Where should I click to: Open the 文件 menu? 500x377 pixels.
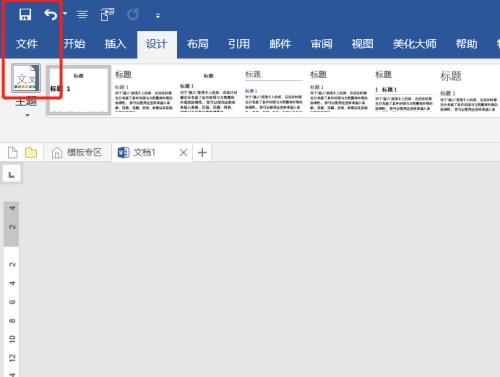27,44
